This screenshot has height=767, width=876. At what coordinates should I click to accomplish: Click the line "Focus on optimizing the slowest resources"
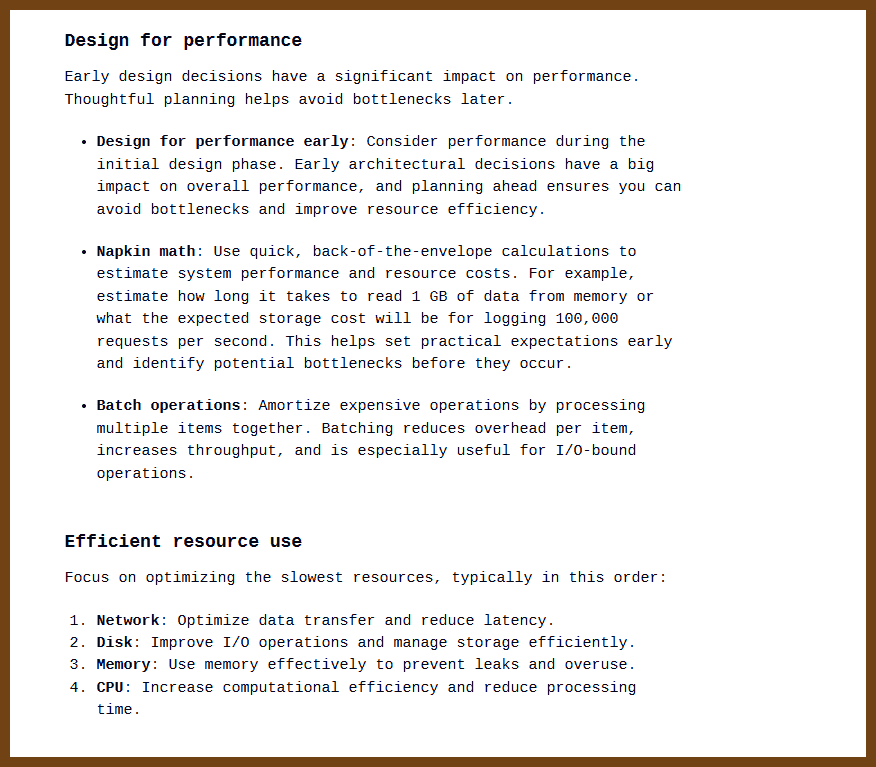365,578
